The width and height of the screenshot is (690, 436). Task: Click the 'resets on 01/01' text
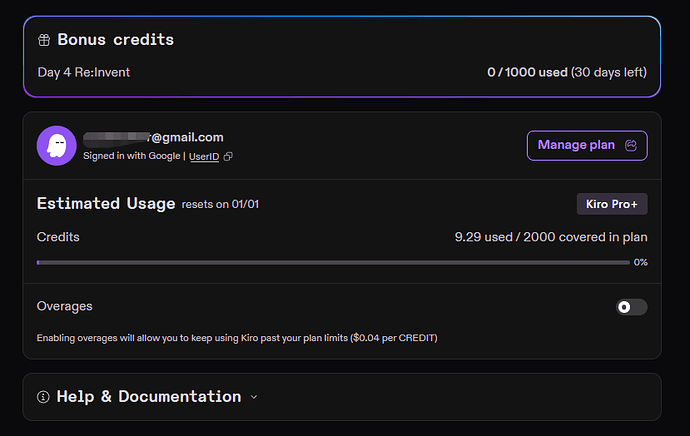220,205
